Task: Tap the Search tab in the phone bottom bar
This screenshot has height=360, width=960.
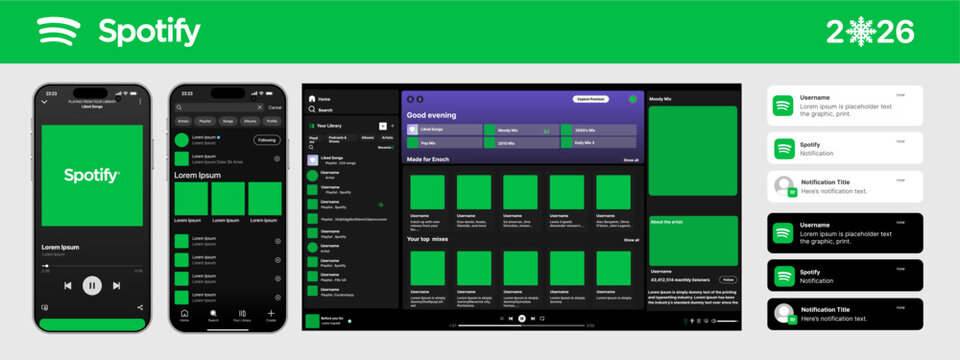Action: (x=213, y=316)
